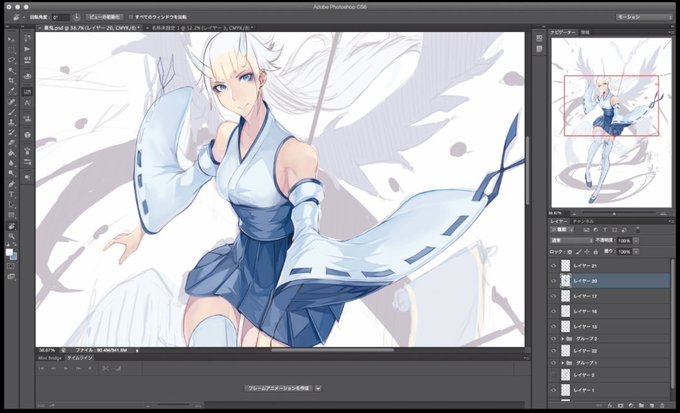The width and height of the screenshot is (680, 413).
Task: Select the Pen tool
Action: [12, 185]
